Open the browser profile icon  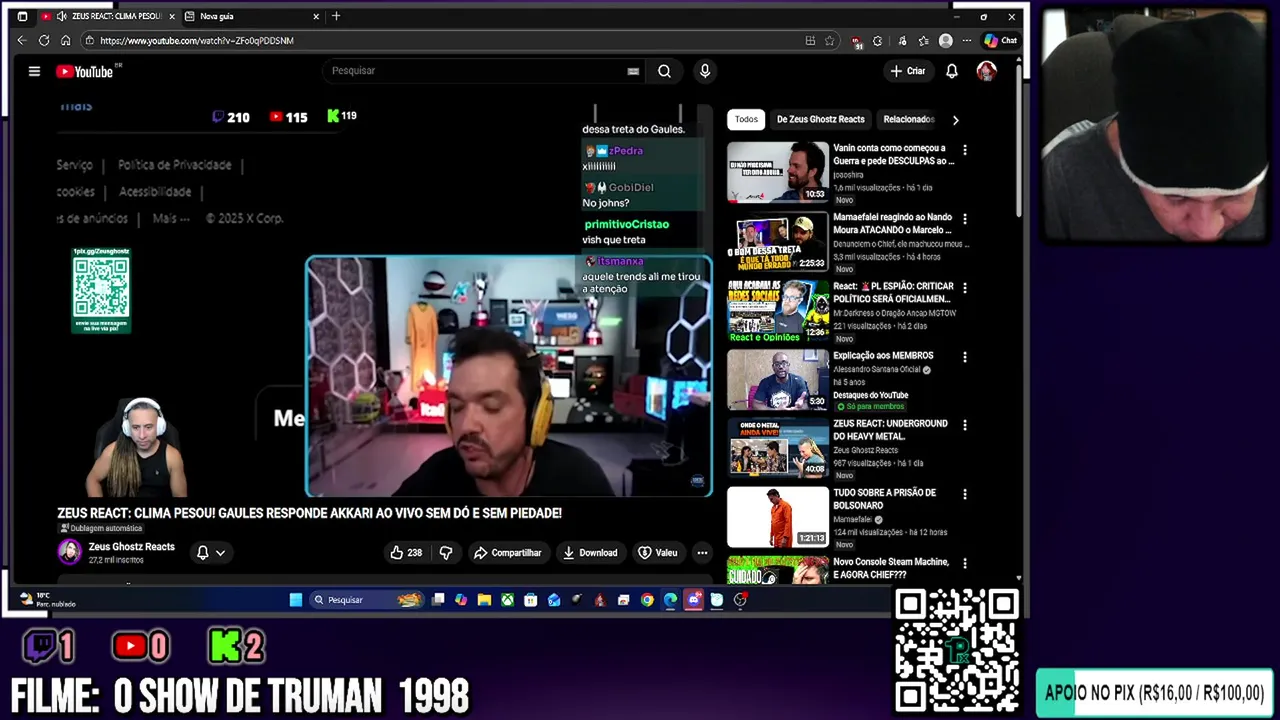(x=946, y=40)
